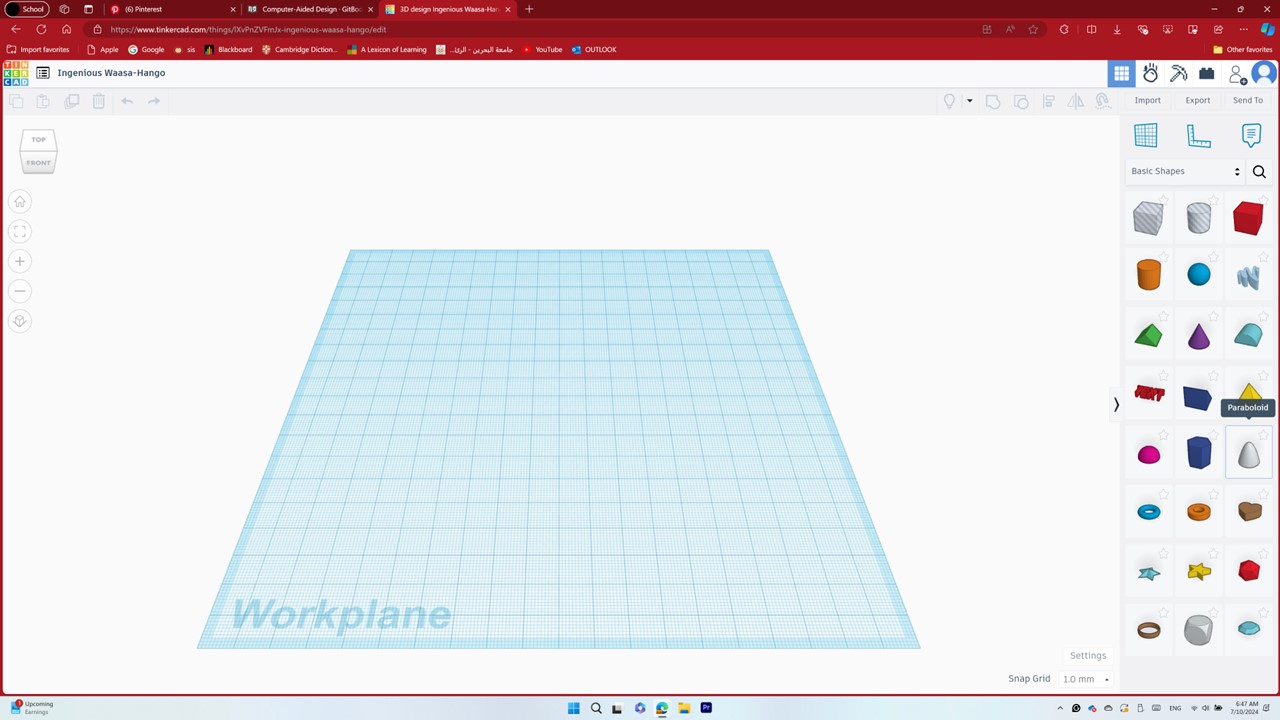Edit design name Ingenious Waasa-Hango
This screenshot has height=720, width=1280.
(x=111, y=73)
